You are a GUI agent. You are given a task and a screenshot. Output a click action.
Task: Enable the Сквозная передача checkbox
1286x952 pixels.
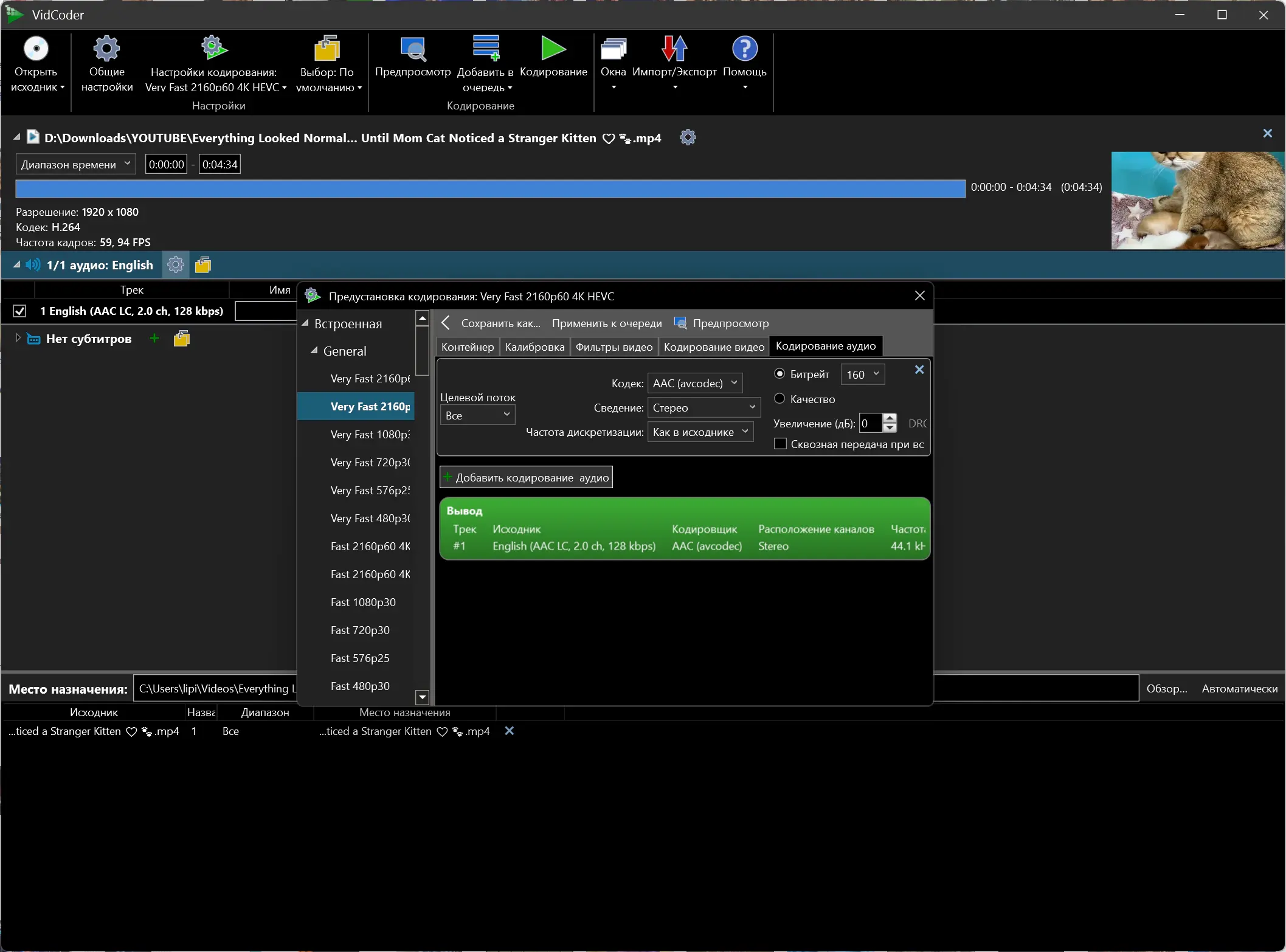[x=780, y=444]
